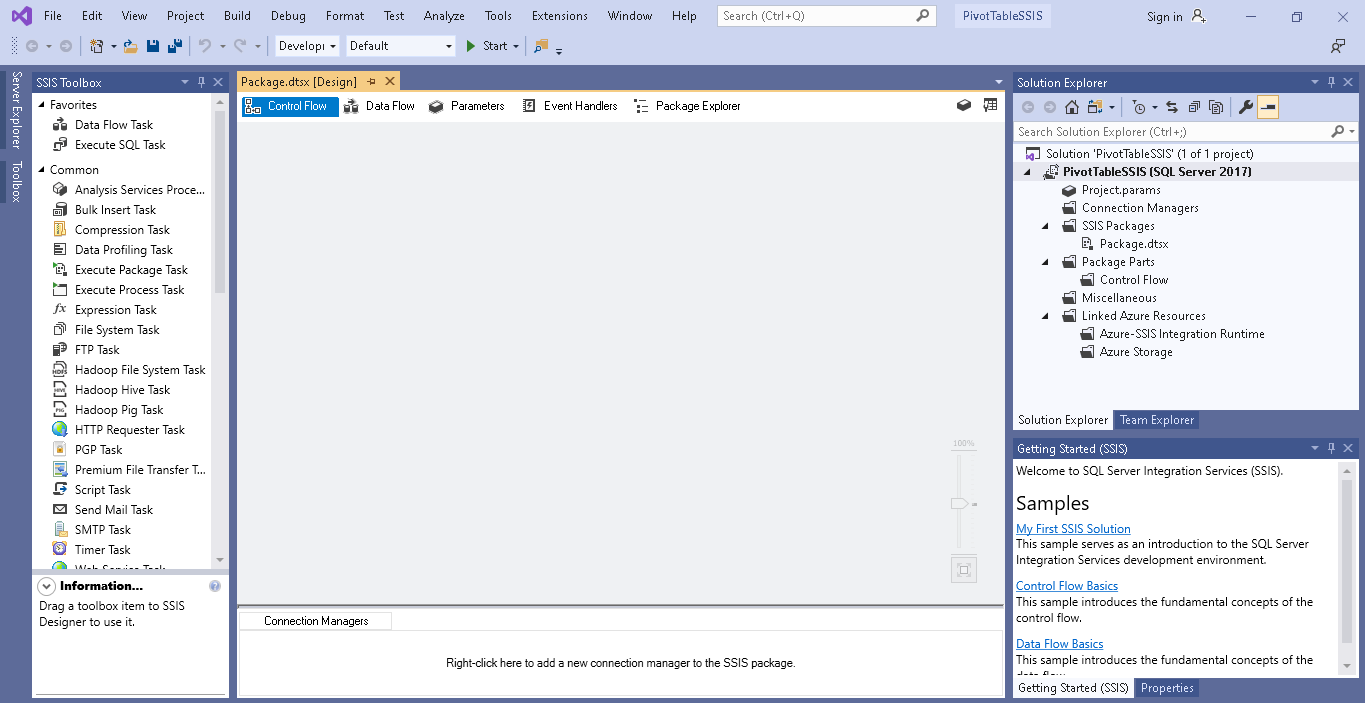Click the canvas zoom slider handle
This screenshot has height=703, width=1365.
tap(961, 504)
